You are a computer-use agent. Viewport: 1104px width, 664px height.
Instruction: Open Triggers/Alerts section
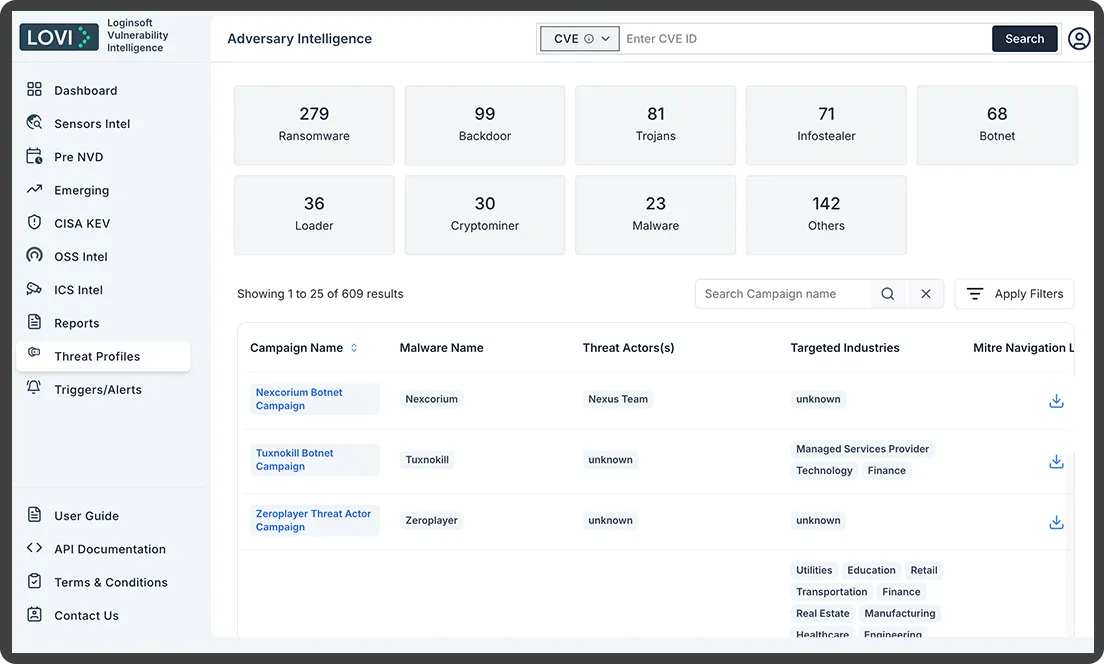click(x=98, y=389)
